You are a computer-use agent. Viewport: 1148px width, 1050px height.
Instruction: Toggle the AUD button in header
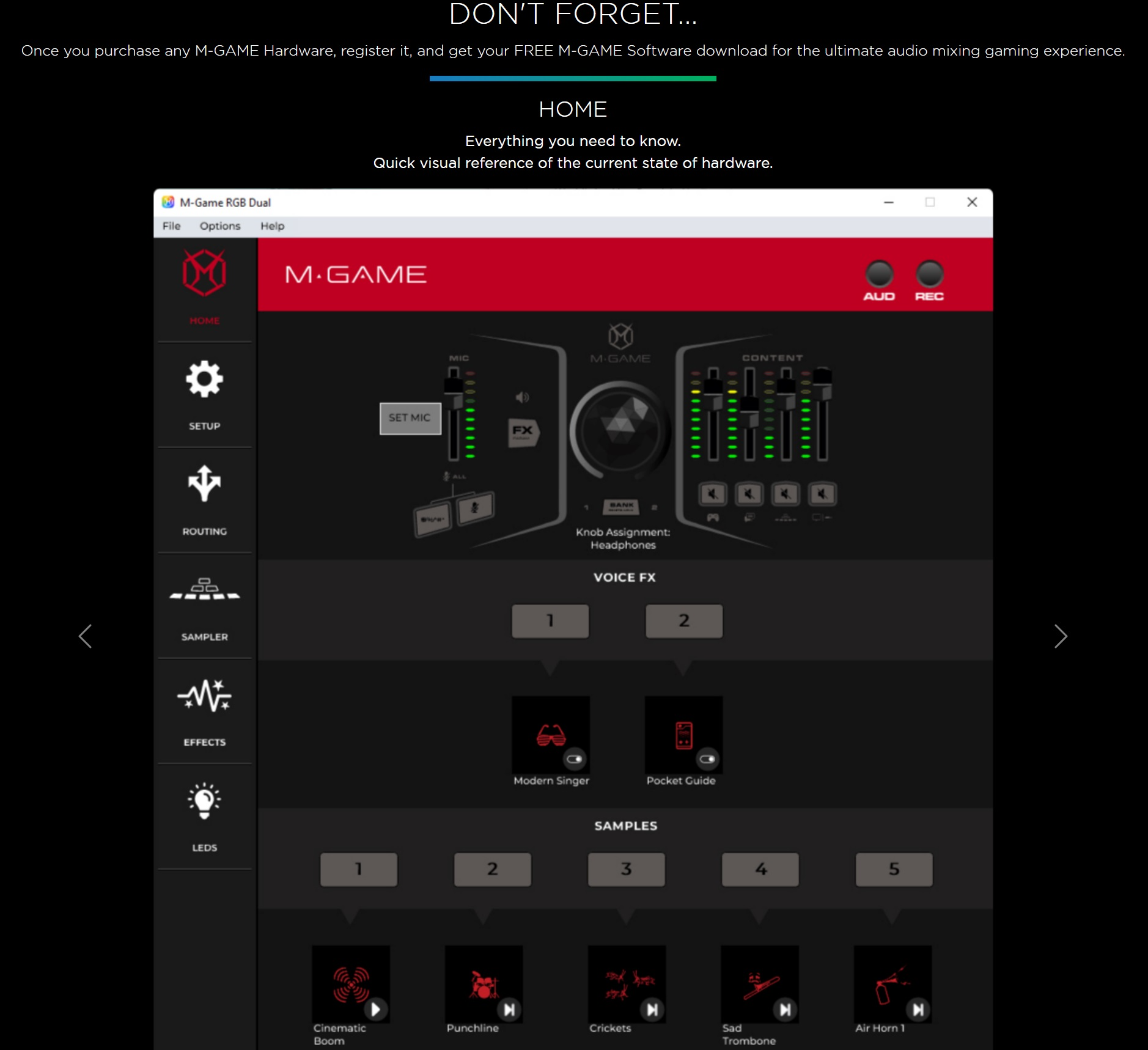pos(879,274)
